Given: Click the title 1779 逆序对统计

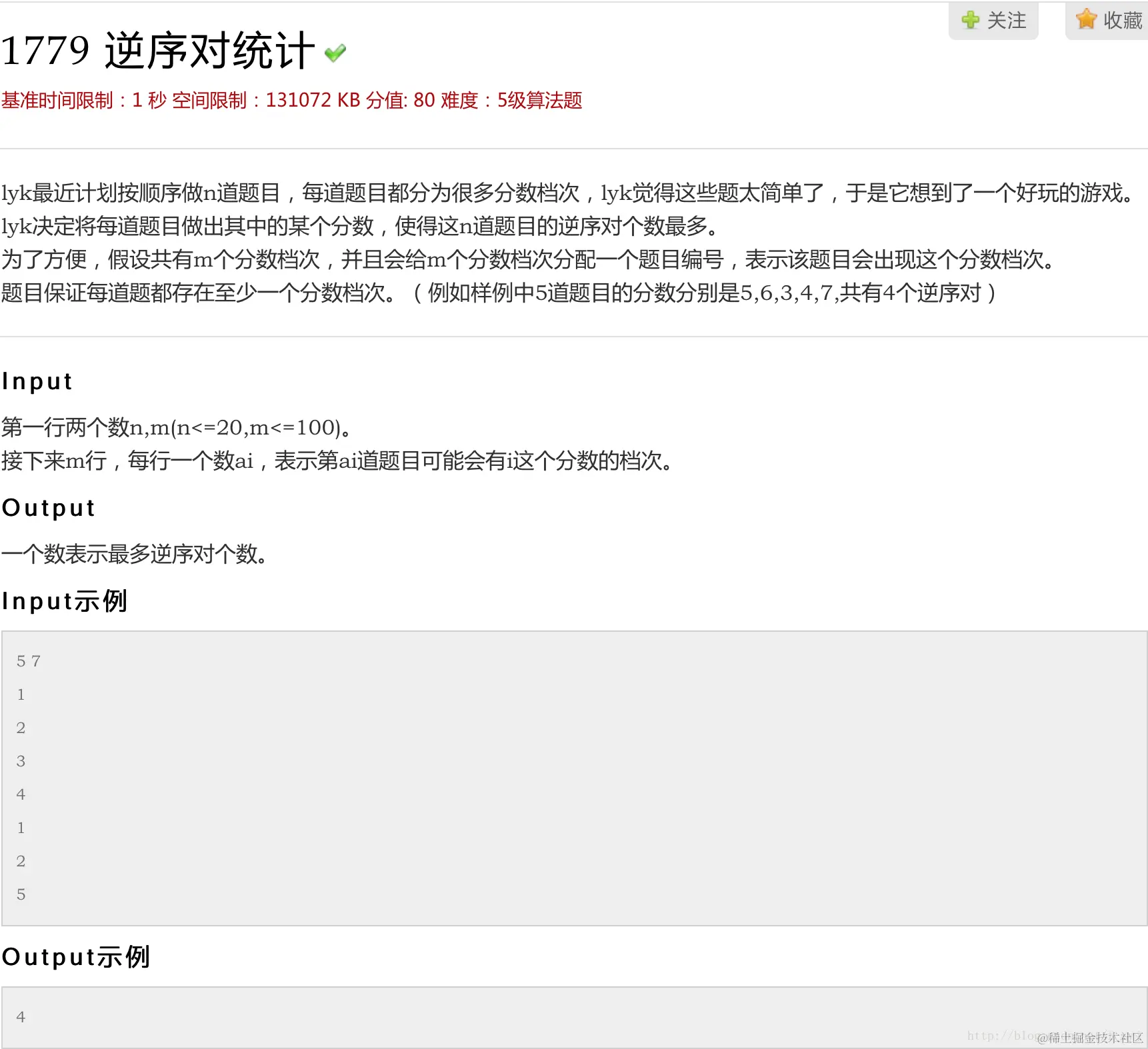Looking at the screenshot, I should click(157, 51).
